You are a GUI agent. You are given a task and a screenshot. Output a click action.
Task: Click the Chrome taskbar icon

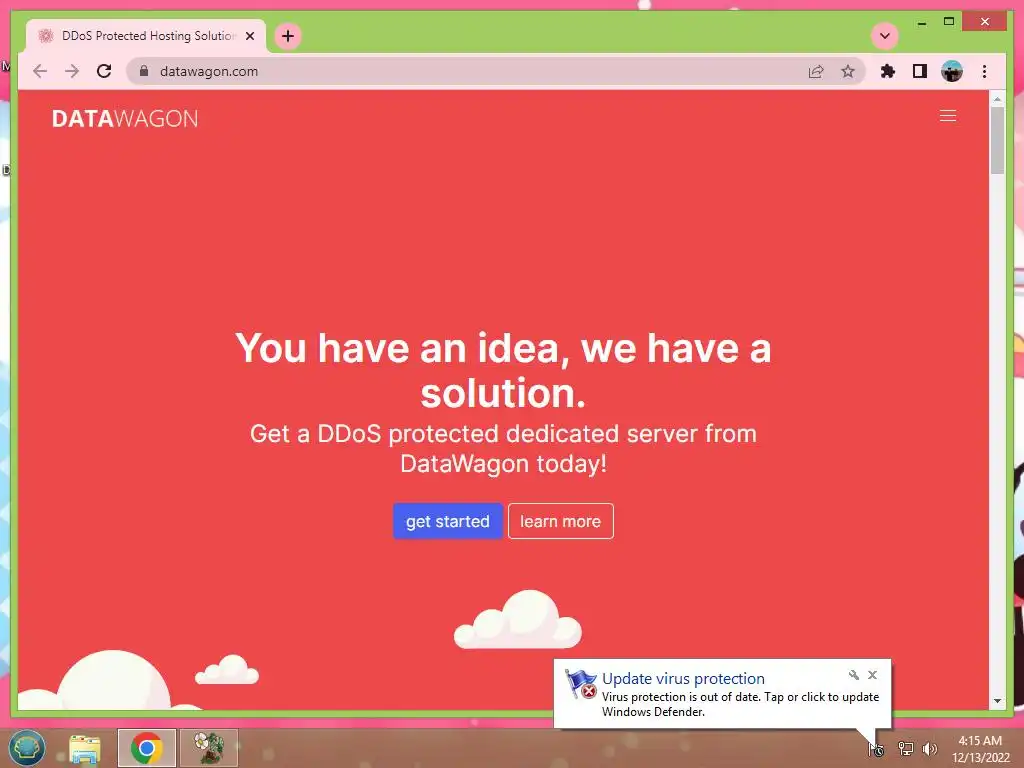tap(147, 748)
